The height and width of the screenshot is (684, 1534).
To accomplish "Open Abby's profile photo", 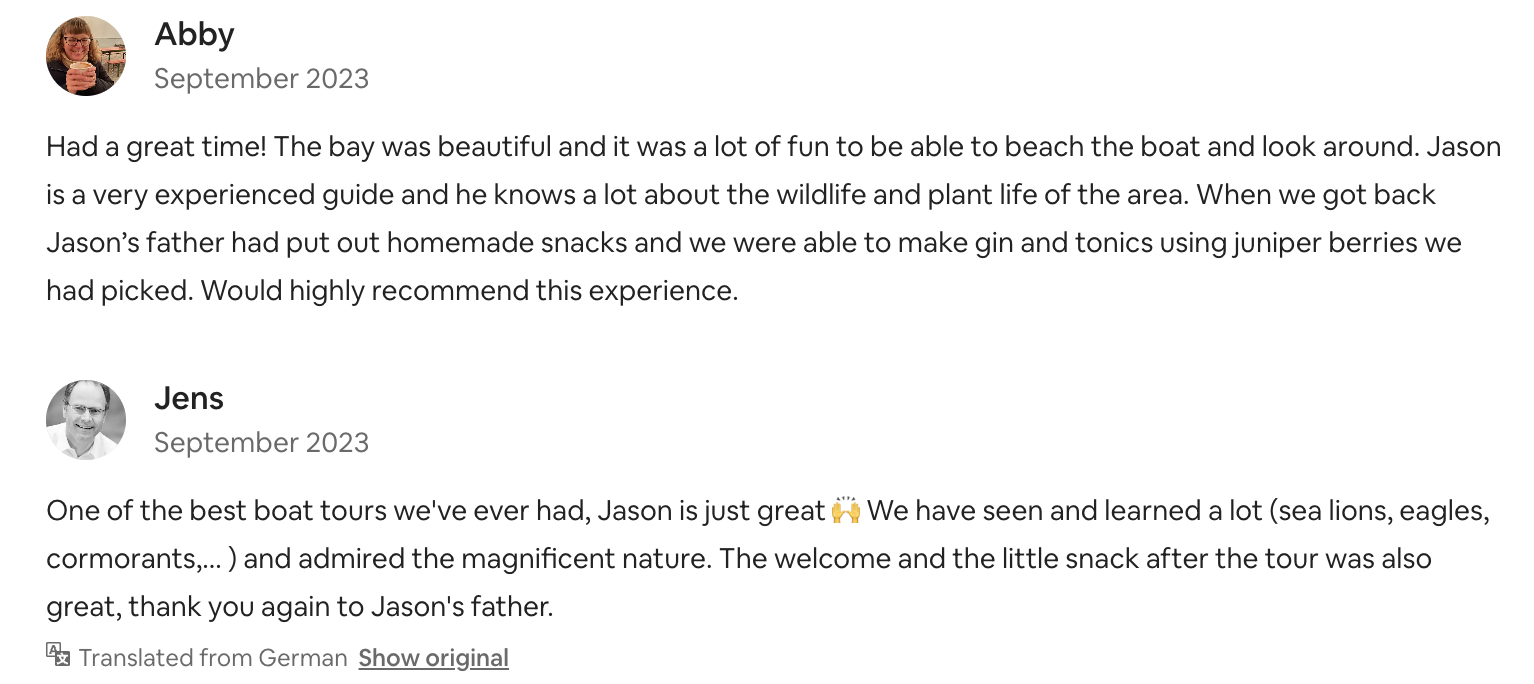I will coord(86,56).
